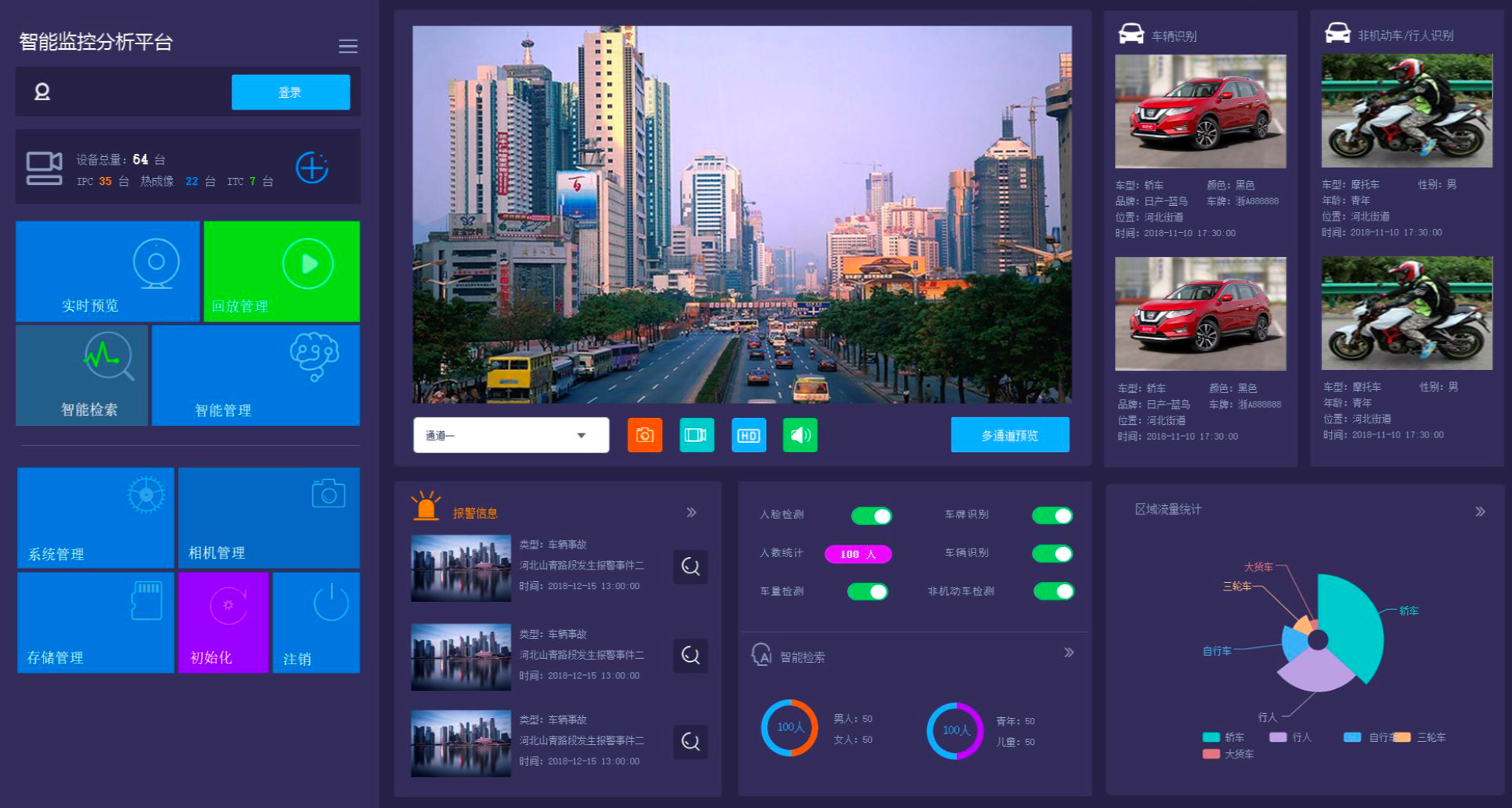1512x808 pixels.
Task: Open the 回放管理 tile
Action: pos(281,271)
